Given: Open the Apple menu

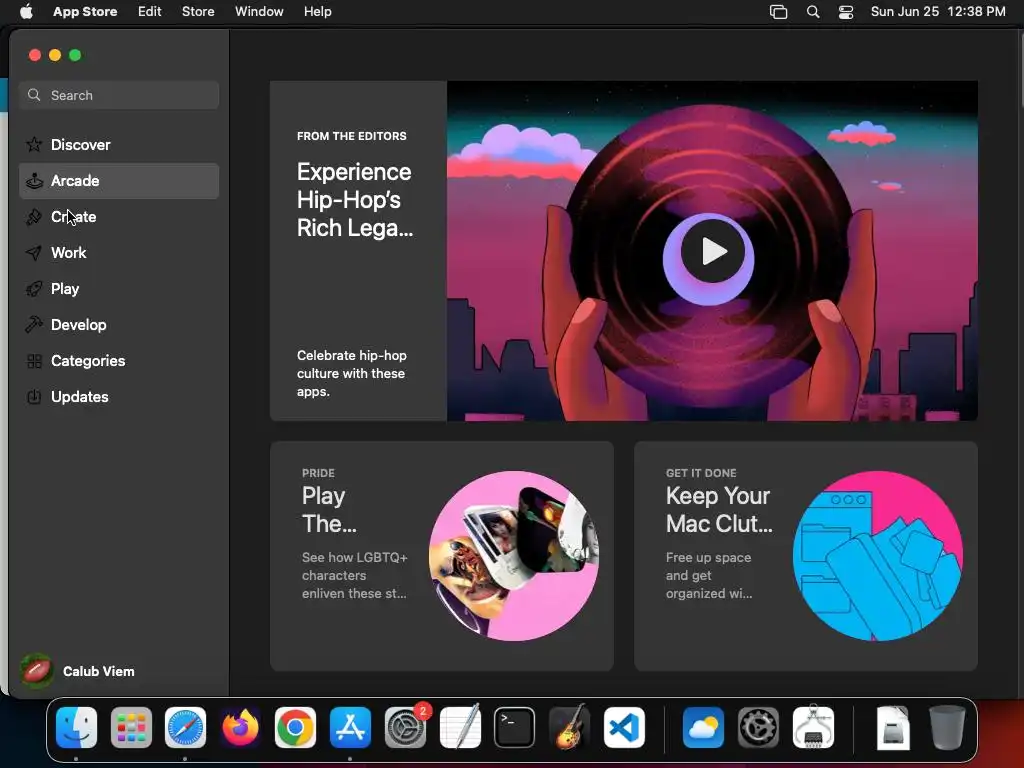Looking at the screenshot, I should pyautogui.click(x=26, y=12).
